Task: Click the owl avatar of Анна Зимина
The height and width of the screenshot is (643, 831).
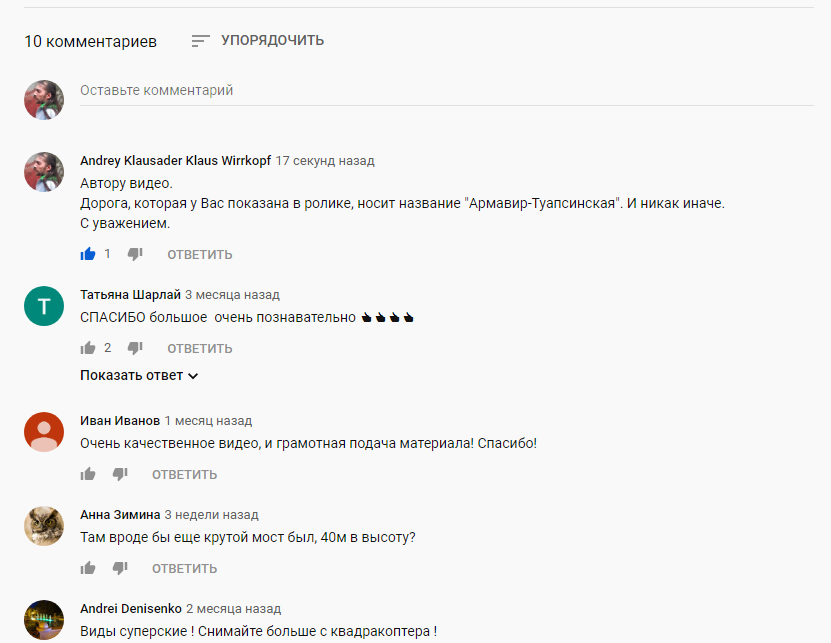Action: point(44,526)
